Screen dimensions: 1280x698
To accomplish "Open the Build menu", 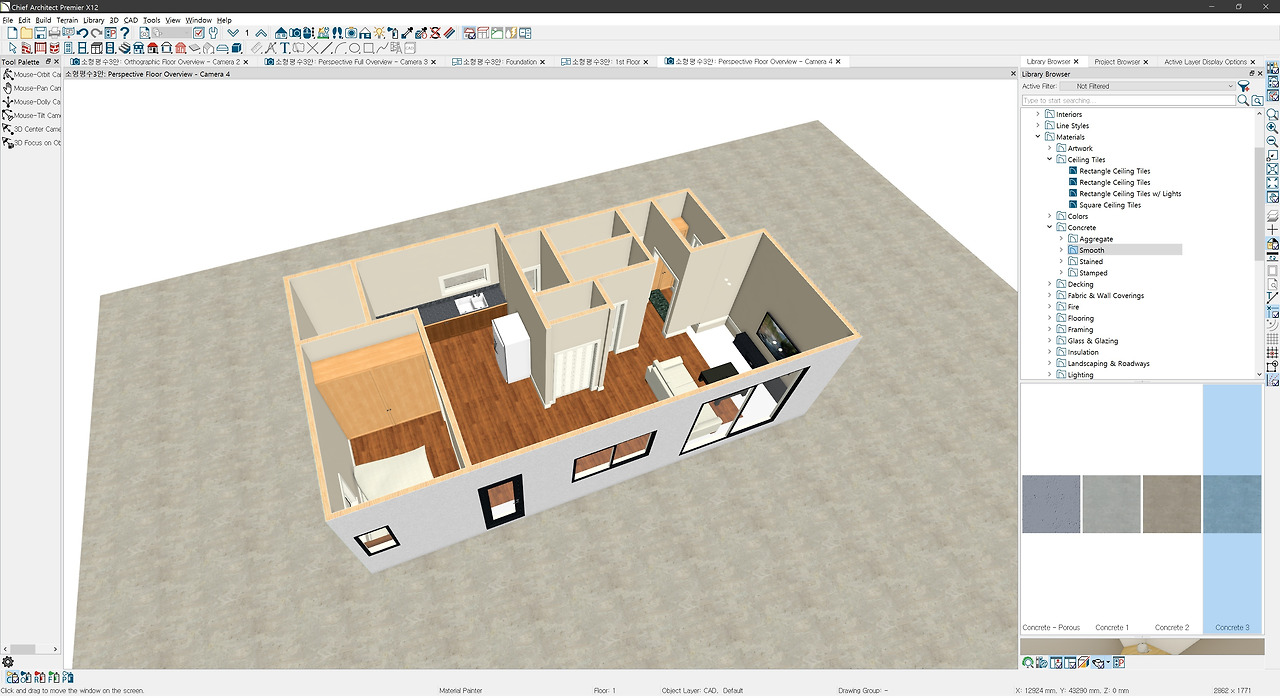I will [x=43, y=20].
